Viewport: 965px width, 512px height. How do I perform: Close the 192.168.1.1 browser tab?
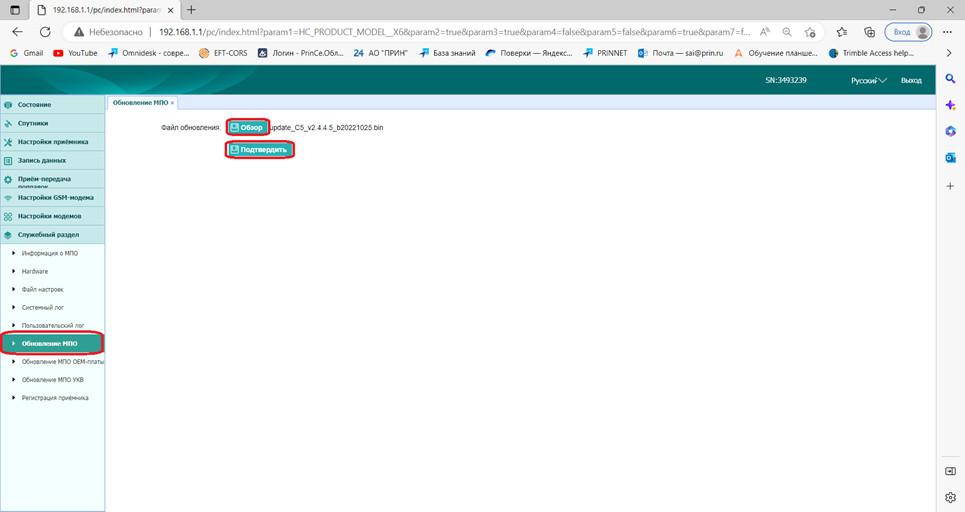click(x=172, y=10)
